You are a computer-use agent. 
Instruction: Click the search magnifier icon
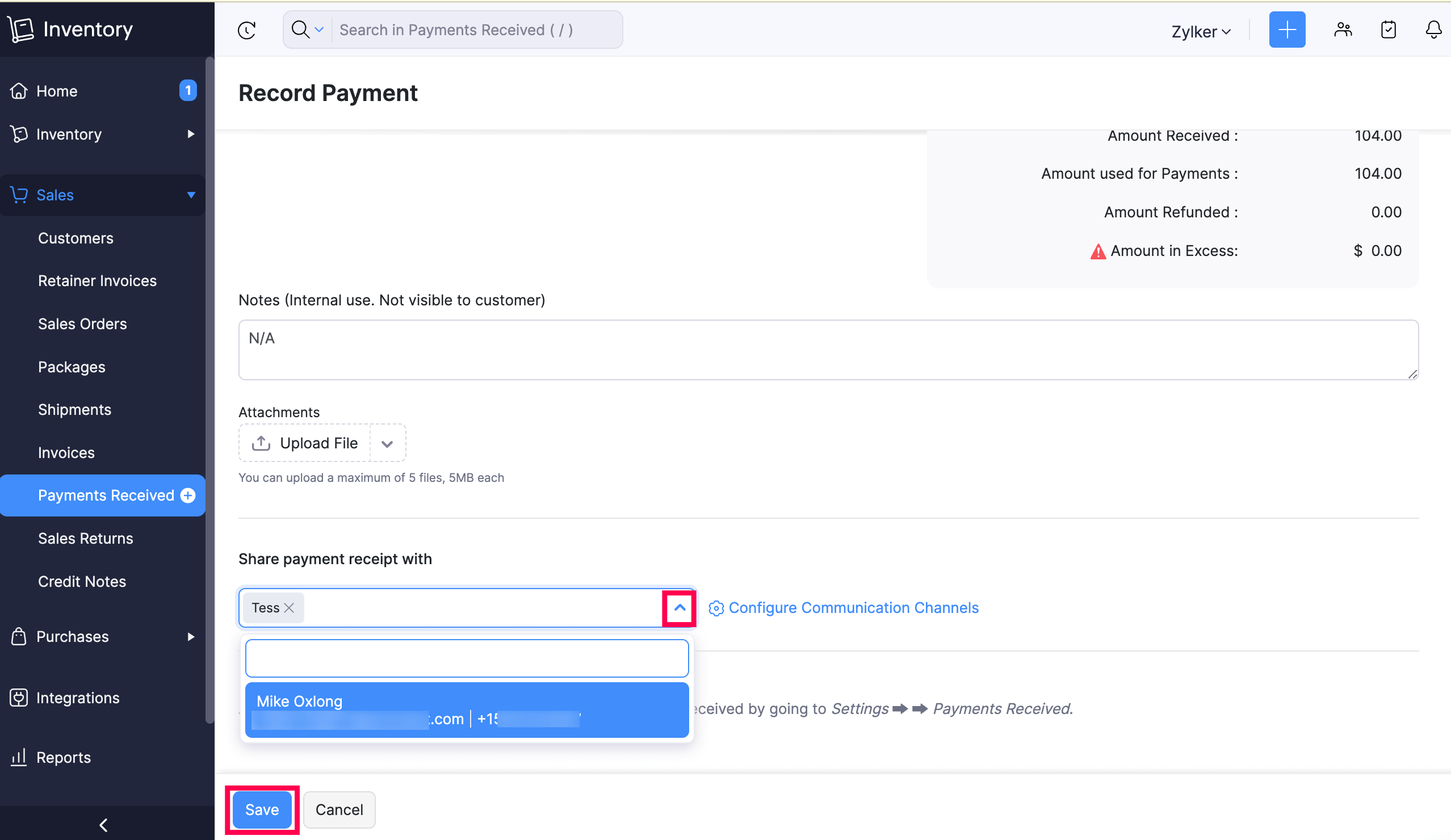click(x=300, y=30)
